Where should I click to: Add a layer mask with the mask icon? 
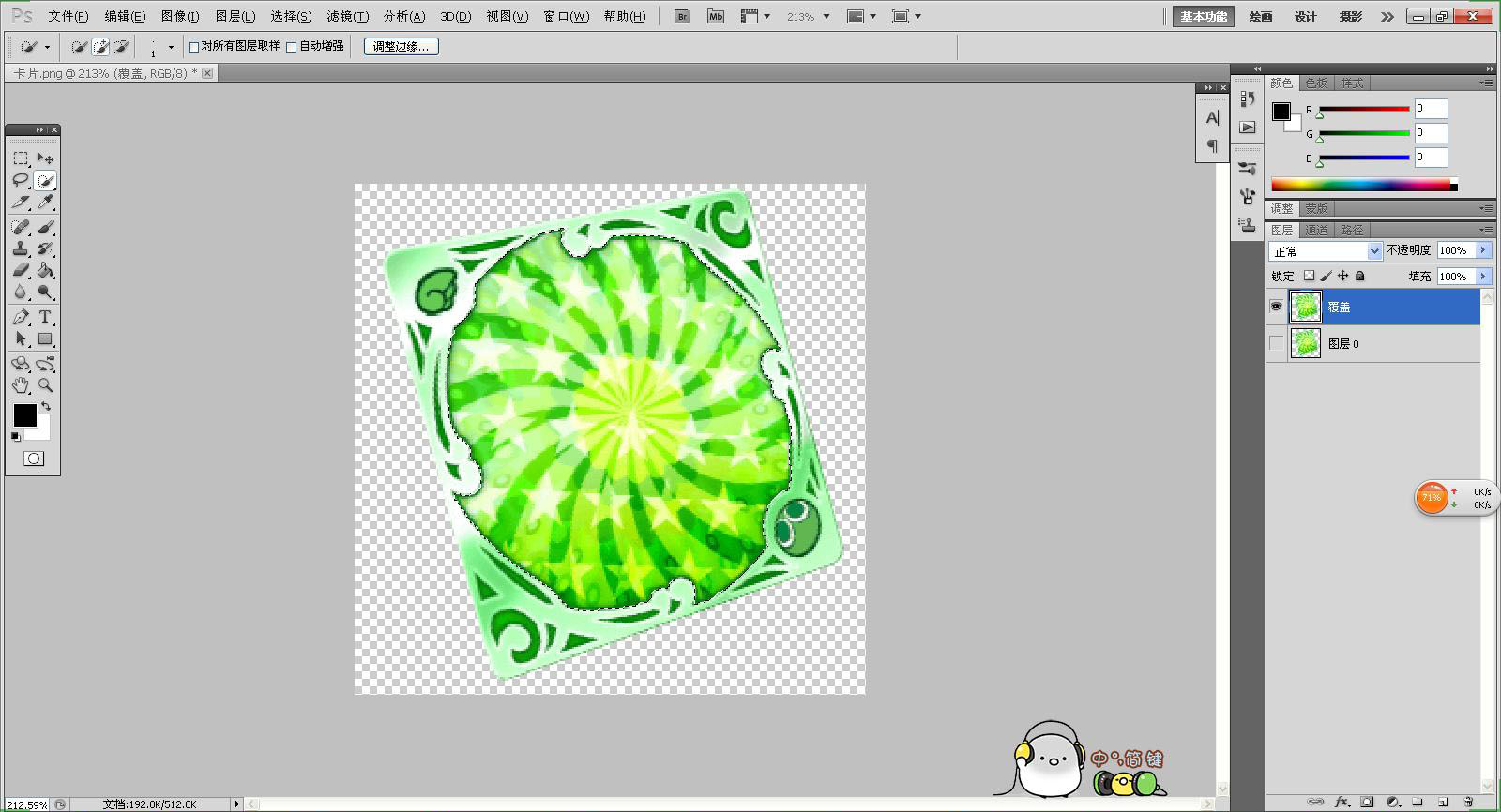click(x=1367, y=803)
